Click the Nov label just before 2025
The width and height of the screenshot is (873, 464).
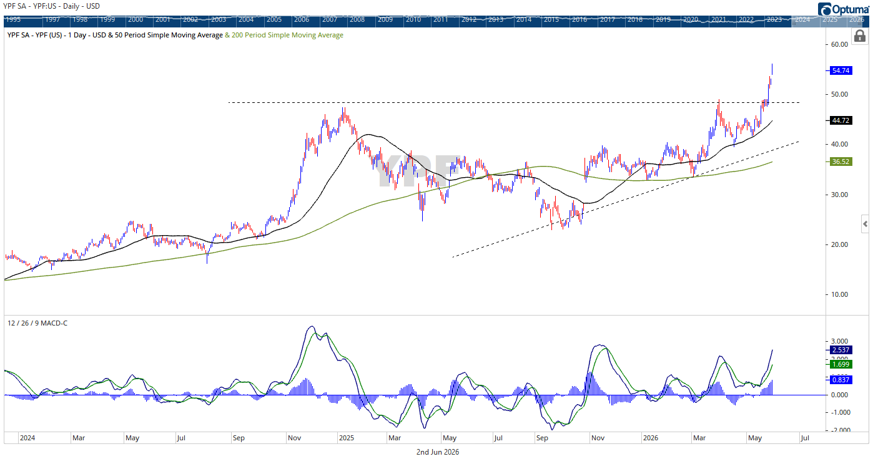294,438
